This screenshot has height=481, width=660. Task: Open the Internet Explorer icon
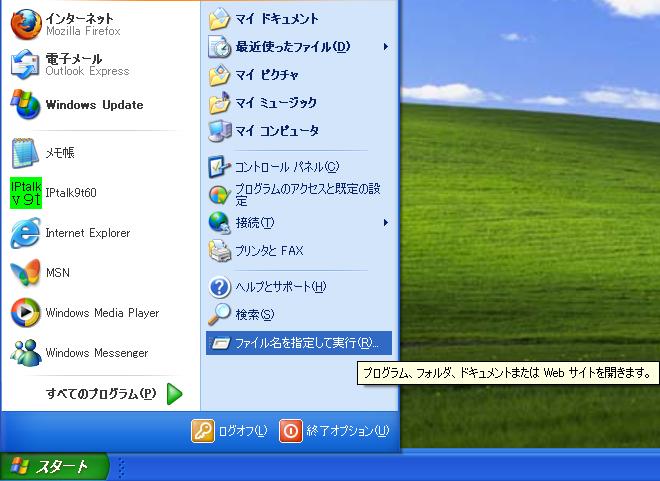pyautogui.click(x=25, y=233)
